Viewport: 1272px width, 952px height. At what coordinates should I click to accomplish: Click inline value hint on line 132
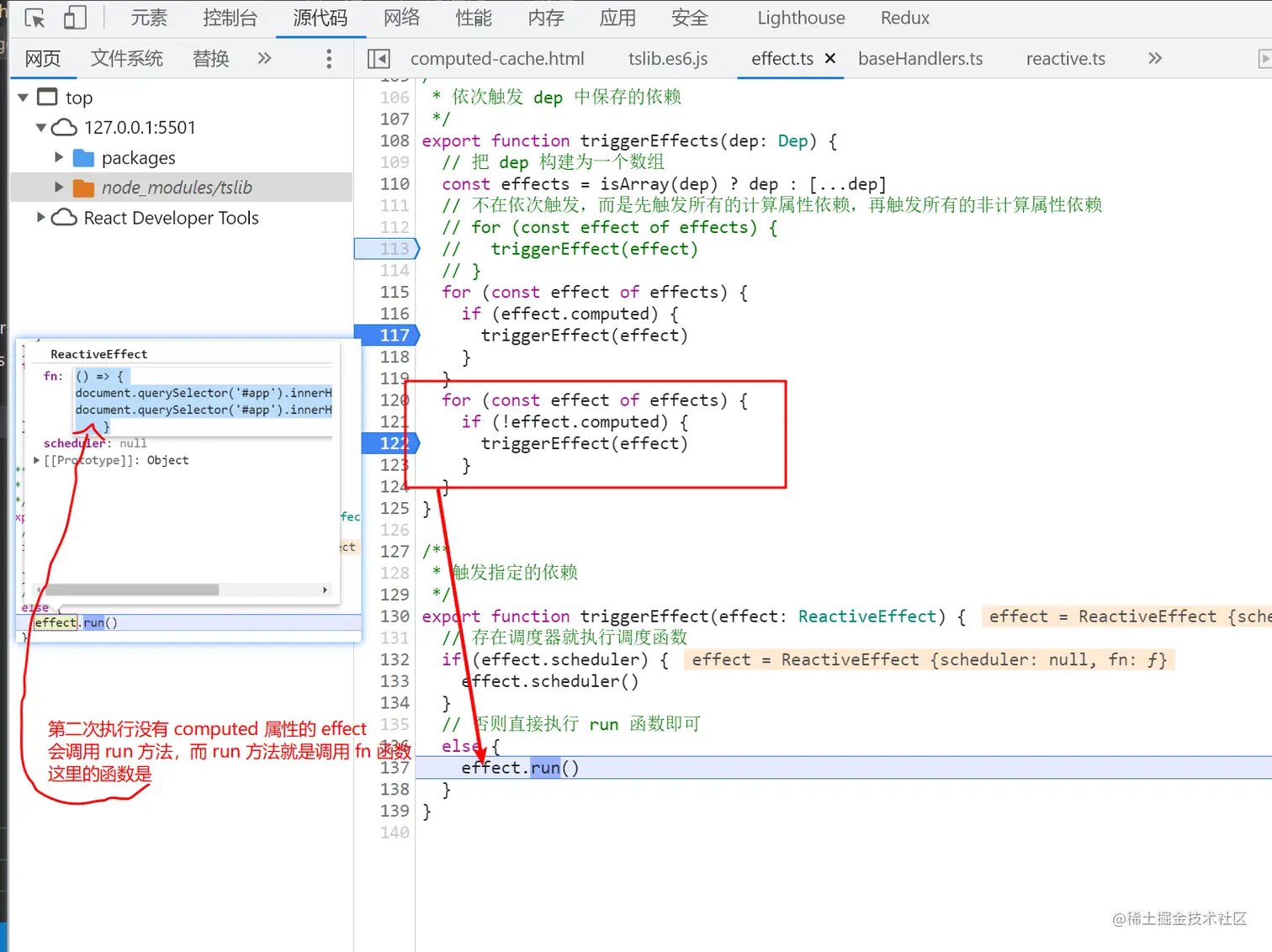coord(930,660)
